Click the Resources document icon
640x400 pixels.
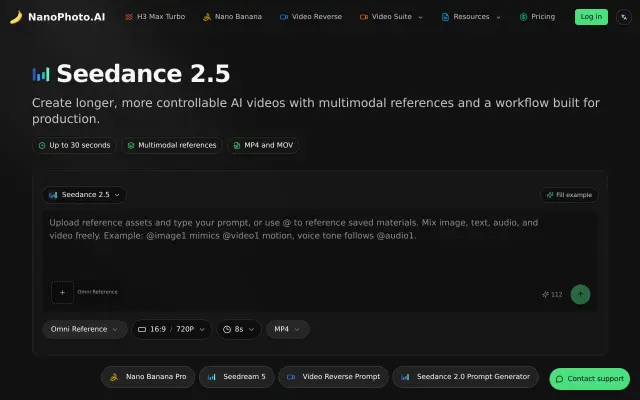pyautogui.click(x=445, y=17)
